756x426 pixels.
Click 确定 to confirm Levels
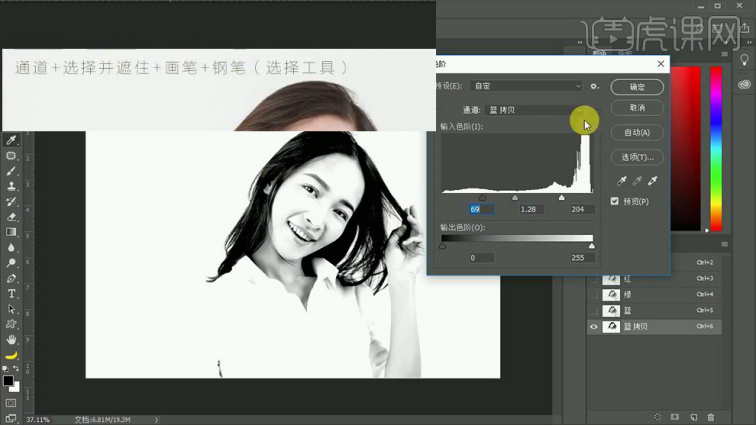point(637,87)
